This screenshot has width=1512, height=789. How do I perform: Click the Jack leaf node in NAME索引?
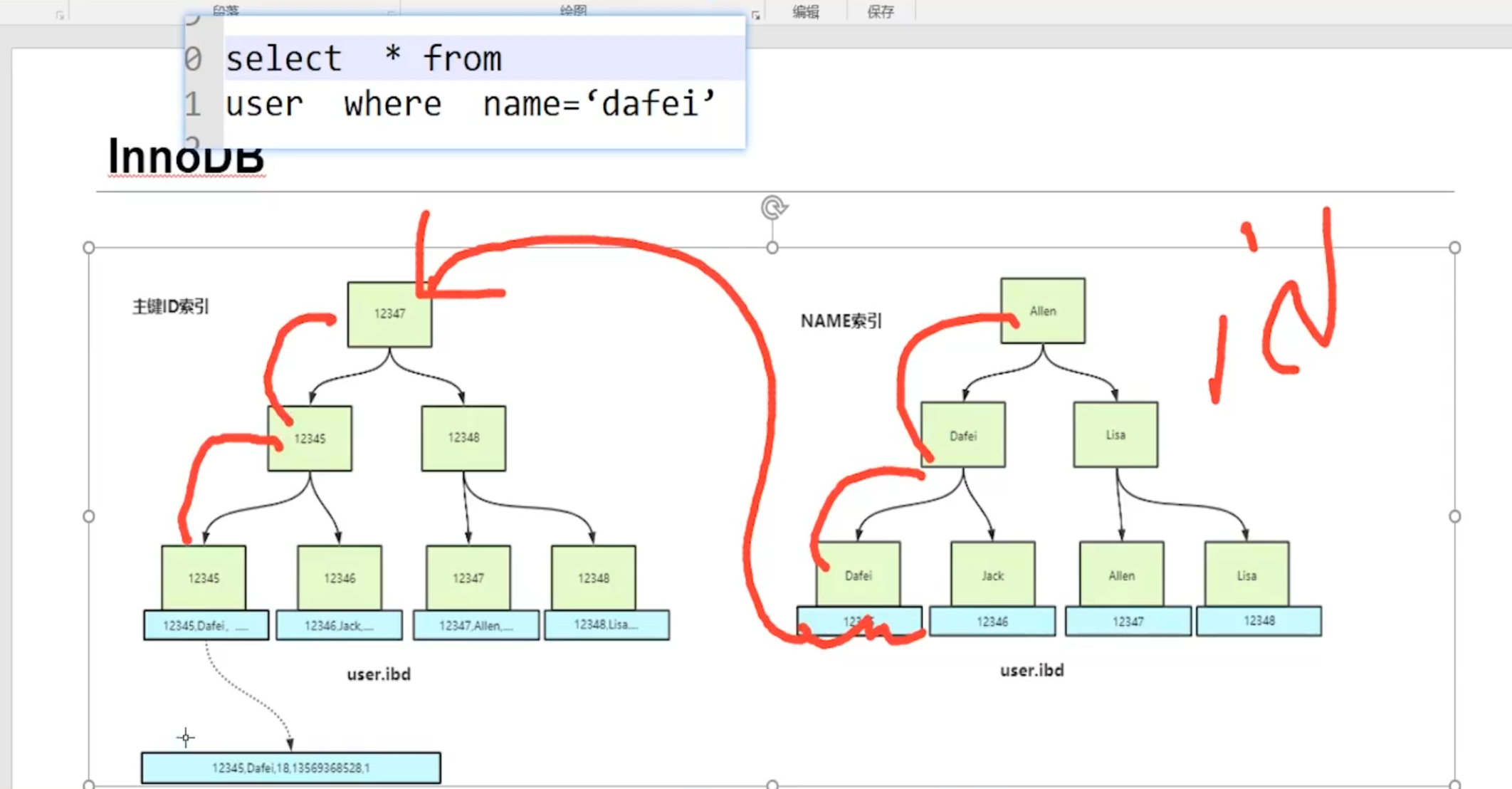click(x=992, y=575)
